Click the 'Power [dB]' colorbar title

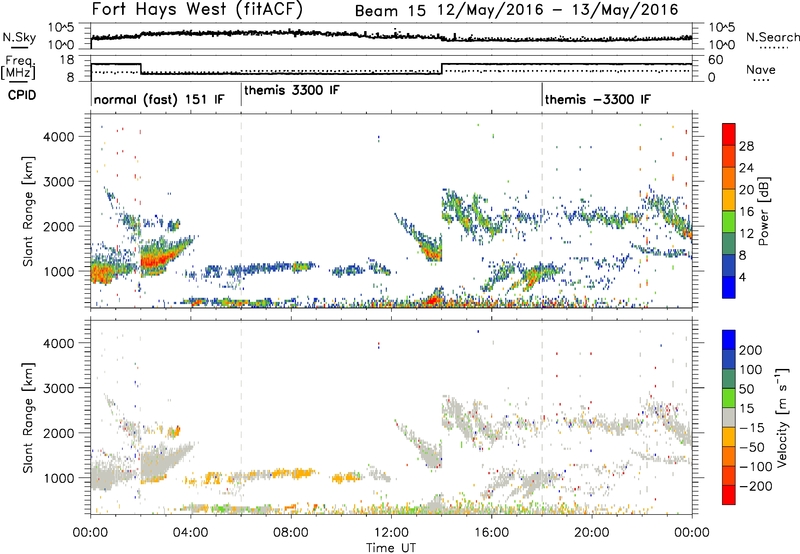[763, 211]
